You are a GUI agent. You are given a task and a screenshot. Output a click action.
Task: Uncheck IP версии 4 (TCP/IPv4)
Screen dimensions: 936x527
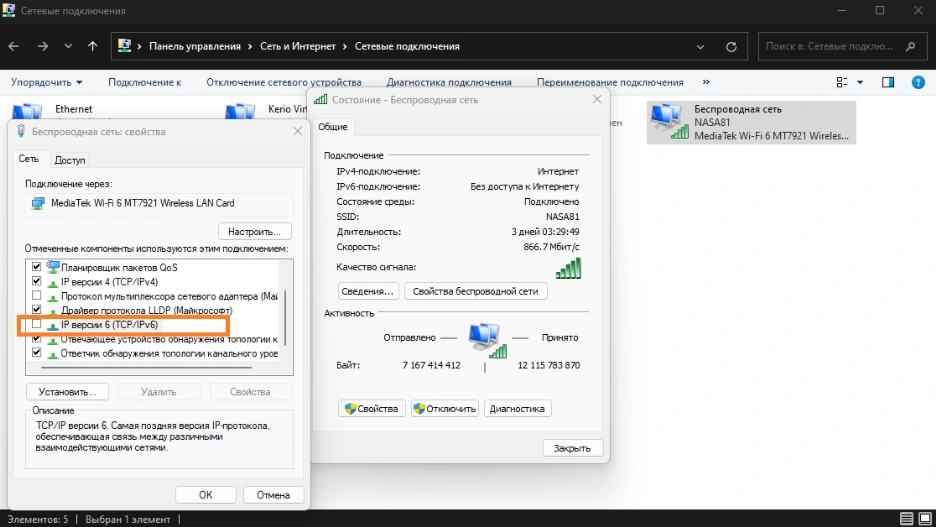pyautogui.click(x=37, y=282)
